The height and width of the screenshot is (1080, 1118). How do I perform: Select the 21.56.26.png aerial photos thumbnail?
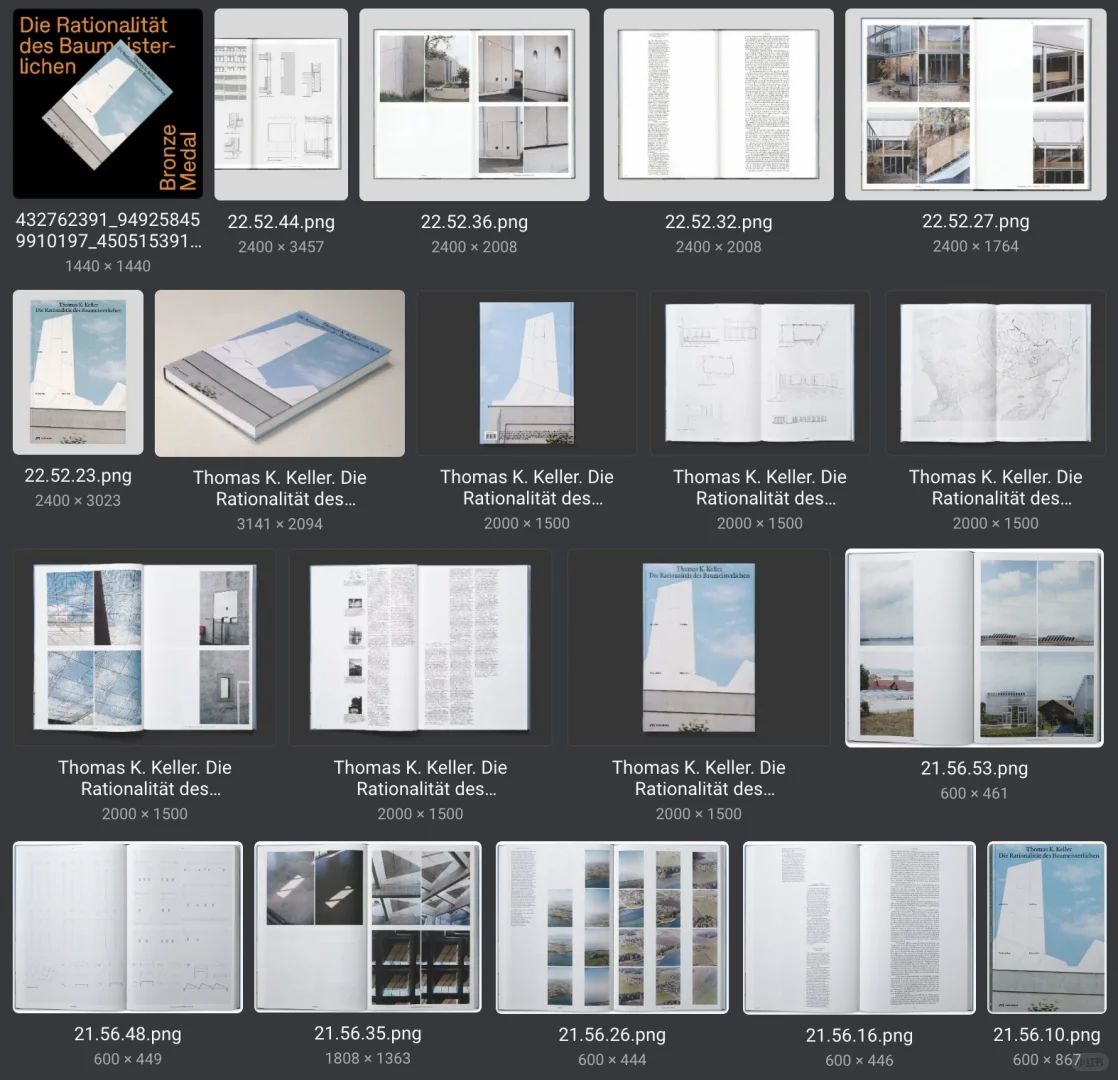[x=612, y=927]
